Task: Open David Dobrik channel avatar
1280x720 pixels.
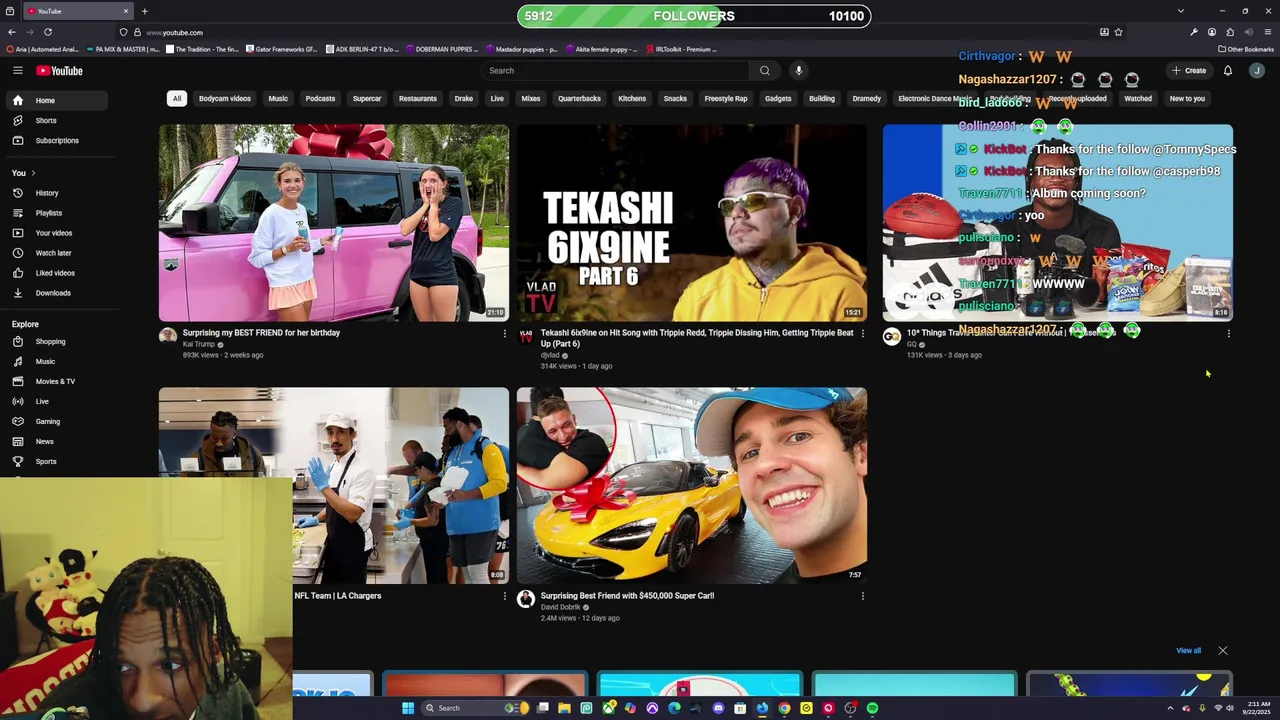Action: (526, 599)
